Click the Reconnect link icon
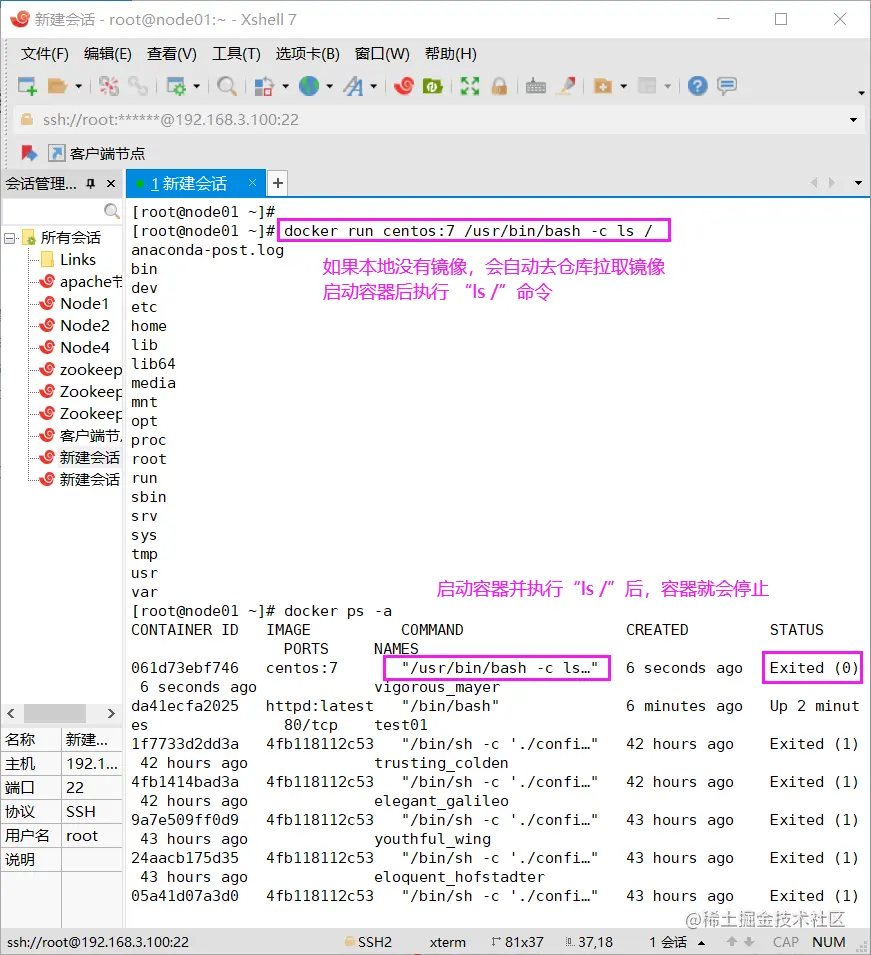871x955 pixels. [138, 86]
